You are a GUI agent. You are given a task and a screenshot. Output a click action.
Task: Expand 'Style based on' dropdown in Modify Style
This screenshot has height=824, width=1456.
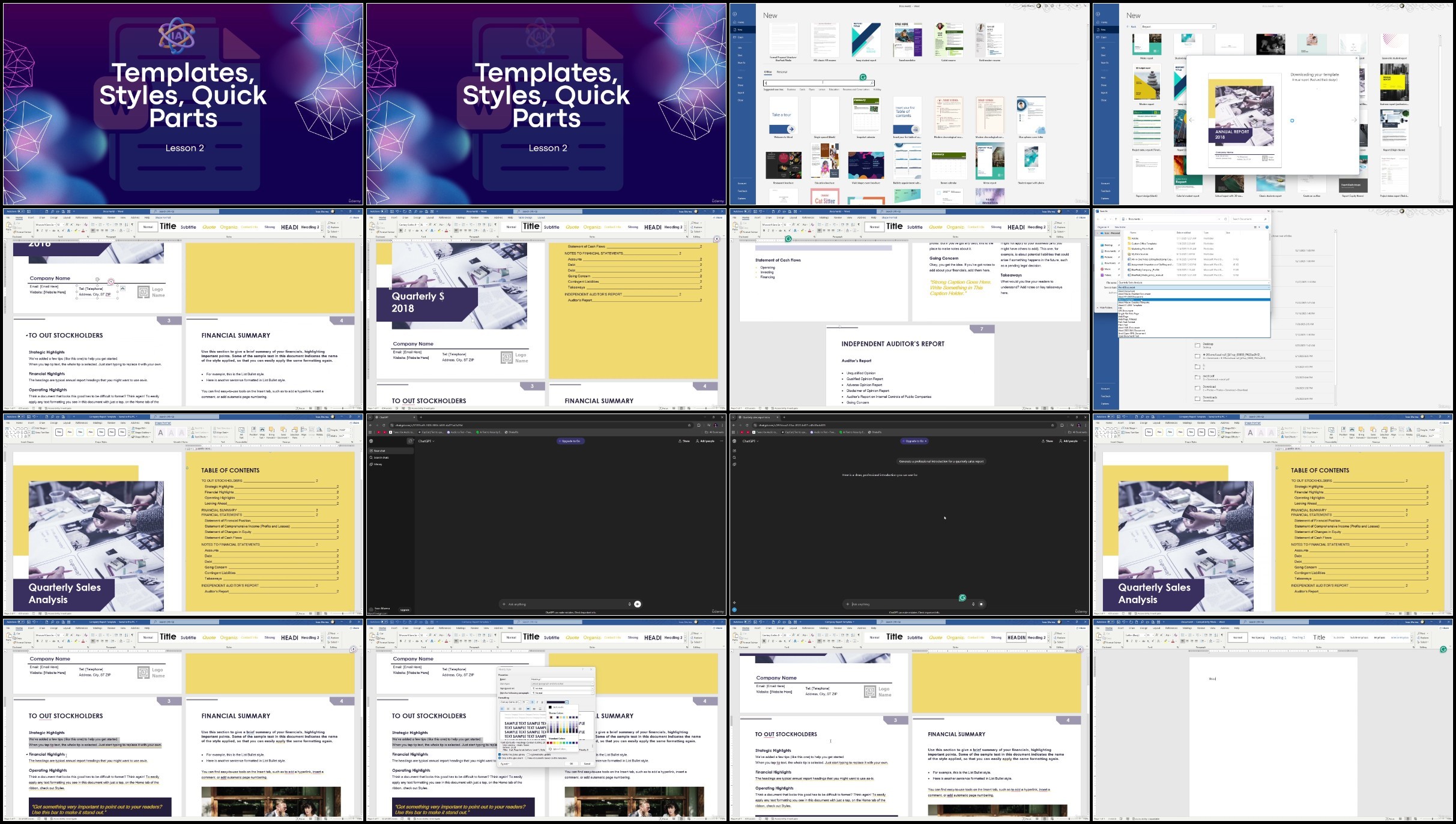[x=592, y=688]
